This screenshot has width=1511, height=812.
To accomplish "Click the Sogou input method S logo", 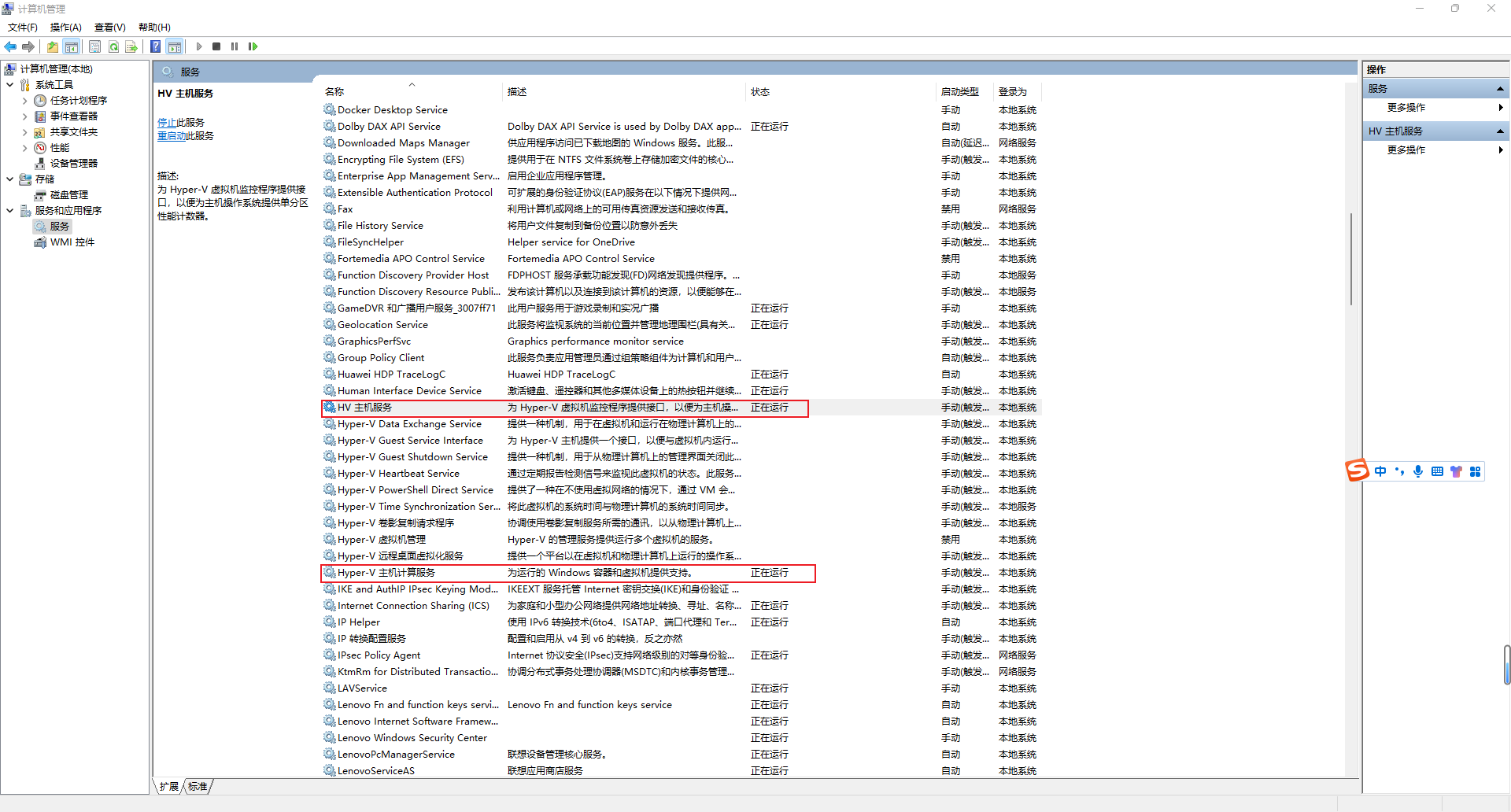I will coord(1358,471).
